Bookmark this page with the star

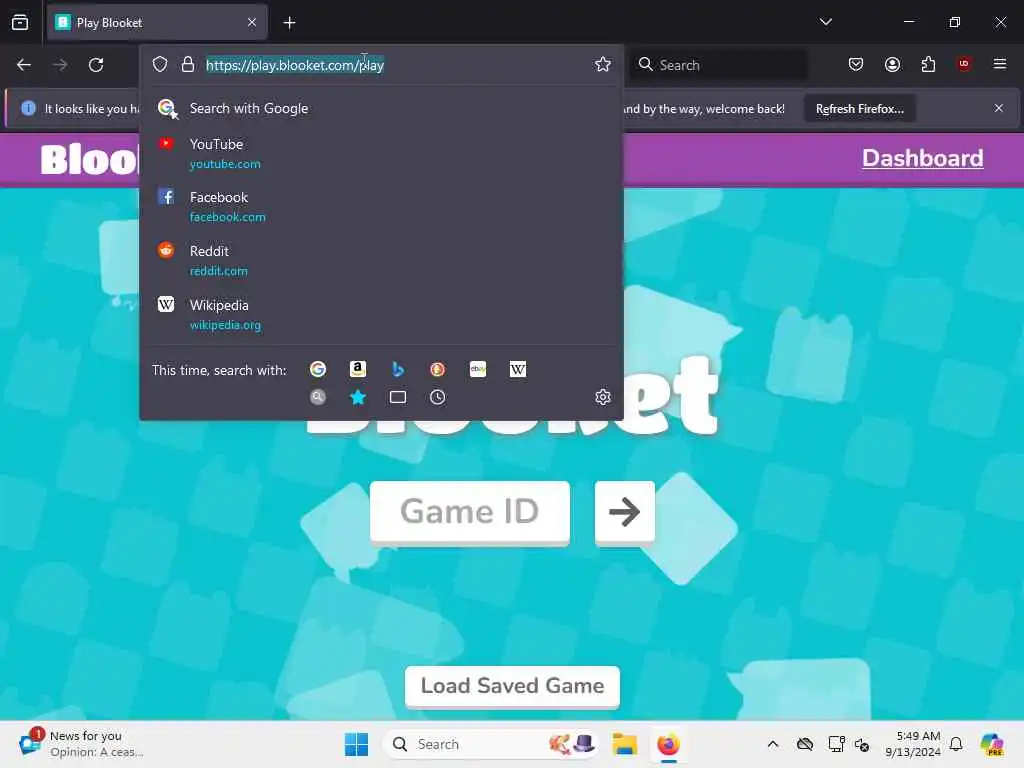[x=603, y=64]
